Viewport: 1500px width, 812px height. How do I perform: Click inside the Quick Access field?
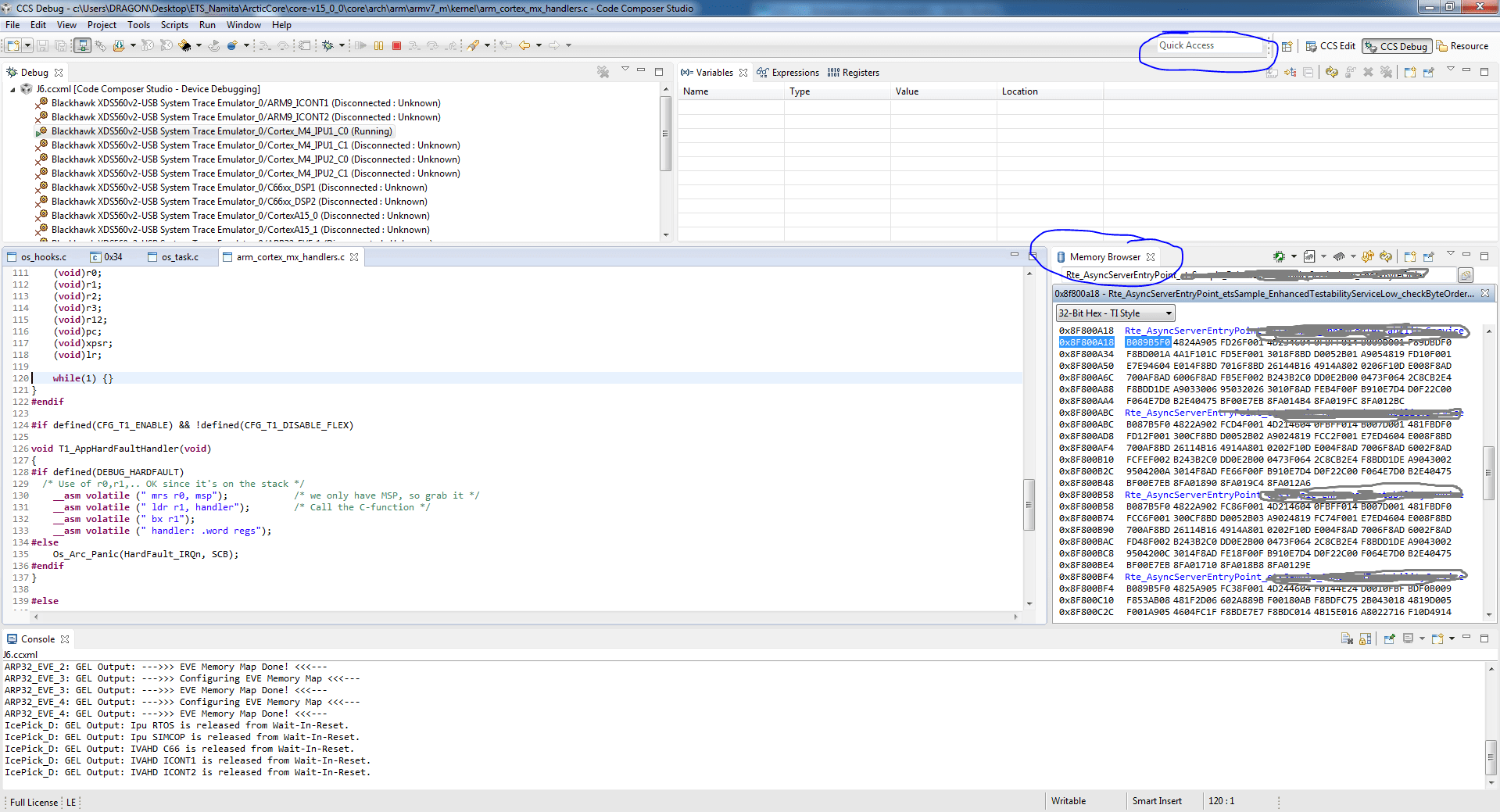[x=1208, y=45]
